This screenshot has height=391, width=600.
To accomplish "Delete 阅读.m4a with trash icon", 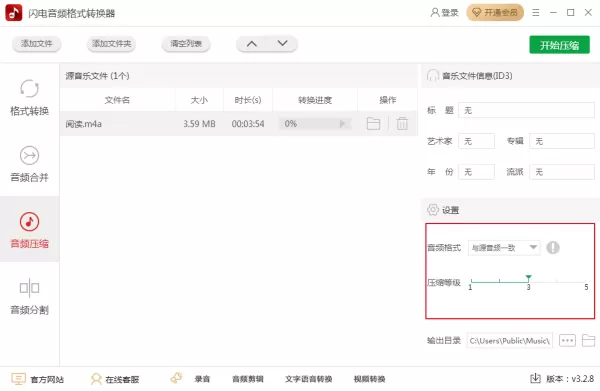I will tap(402, 124).
